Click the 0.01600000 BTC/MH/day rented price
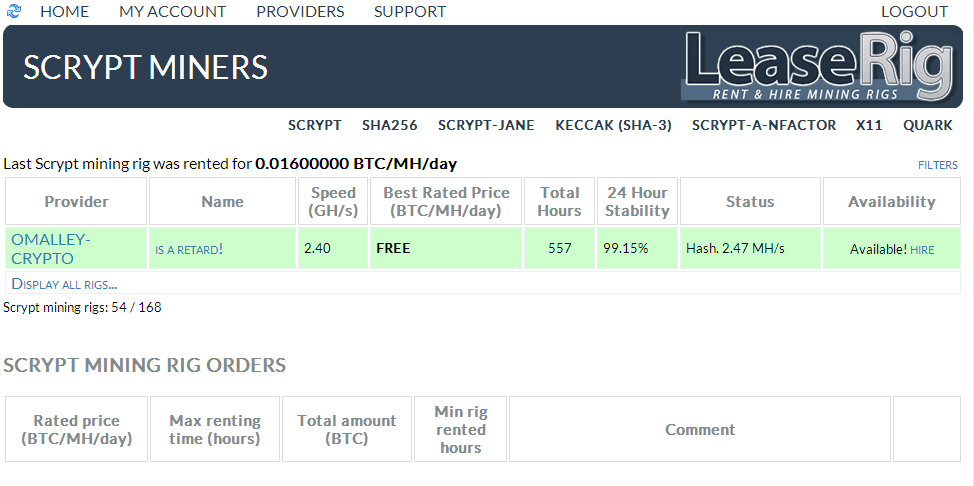The width and height of the screenshot is (974, 486). click(x=356, y=164)
